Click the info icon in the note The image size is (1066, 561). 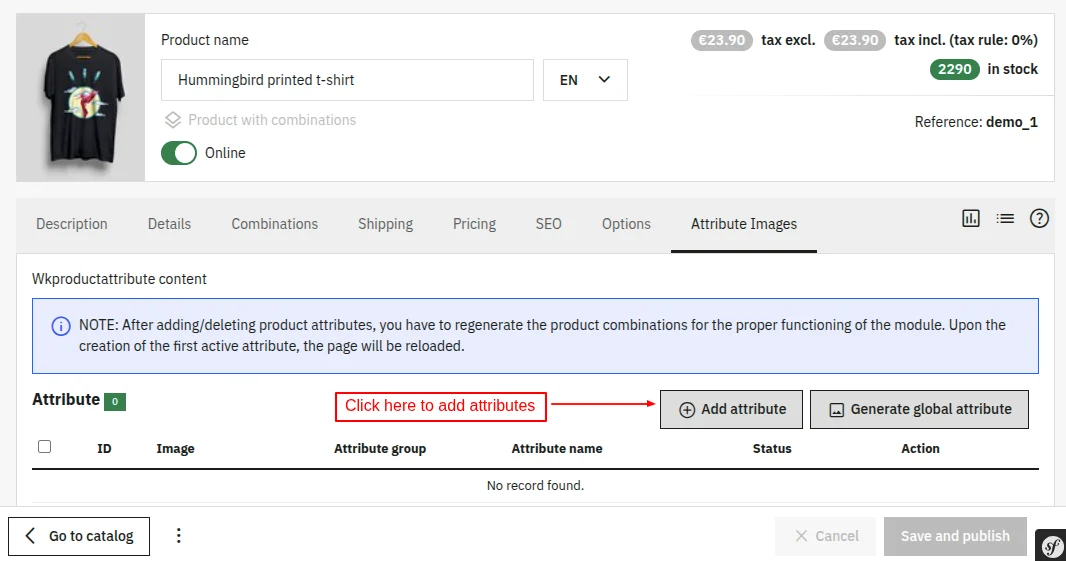point(61,326)
